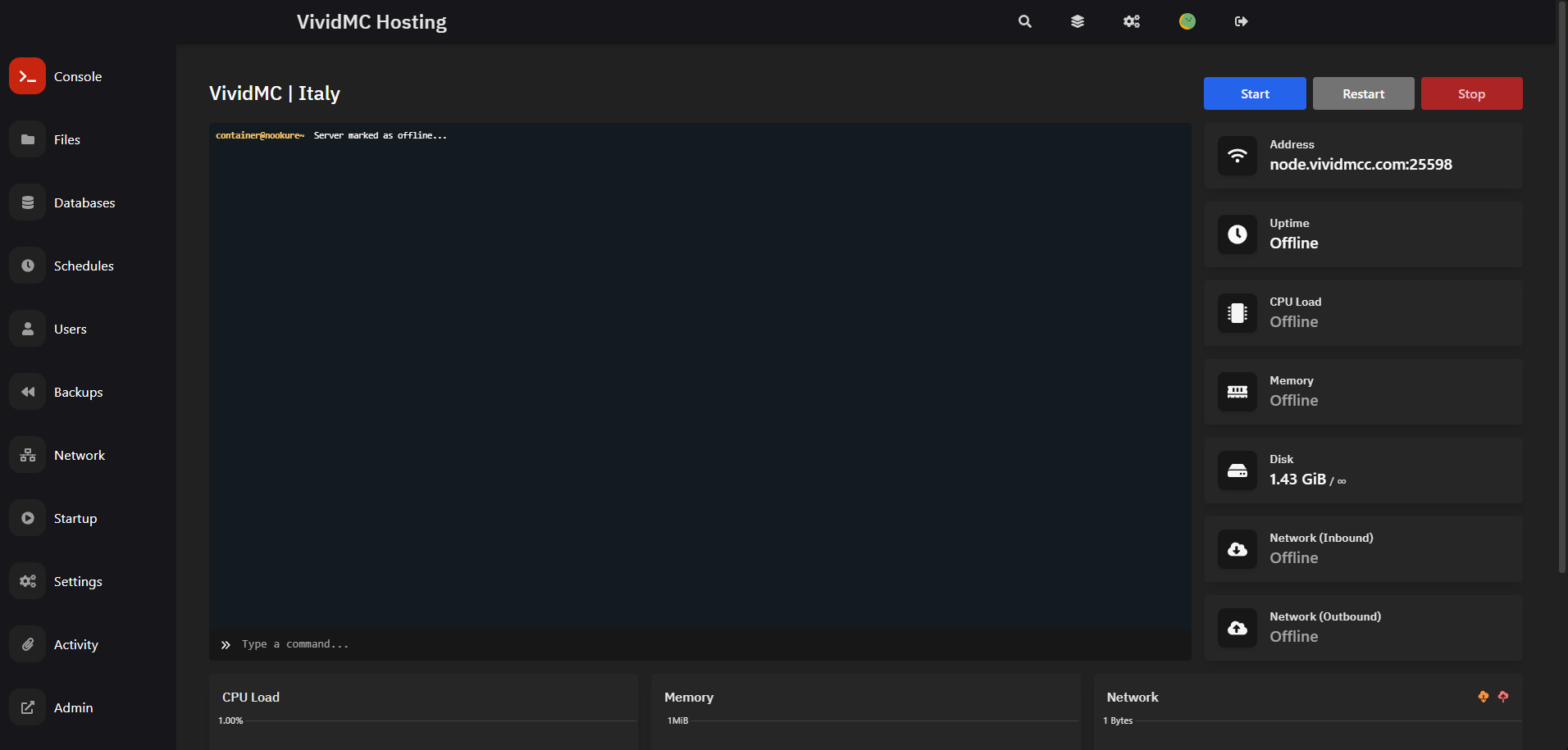The height and width of the screenshot is (750, 1568).
Task: Click the 1 Bytes Network chart axis label
Action: coord(1118,720)
